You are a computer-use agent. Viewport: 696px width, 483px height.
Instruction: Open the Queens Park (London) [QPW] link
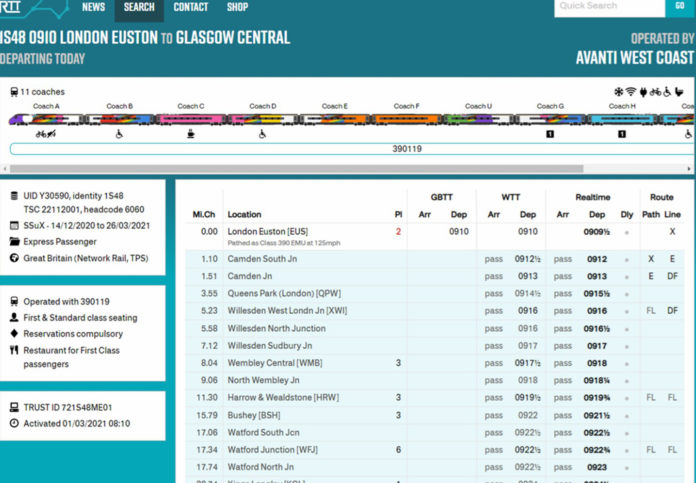[x=284, y=293]
